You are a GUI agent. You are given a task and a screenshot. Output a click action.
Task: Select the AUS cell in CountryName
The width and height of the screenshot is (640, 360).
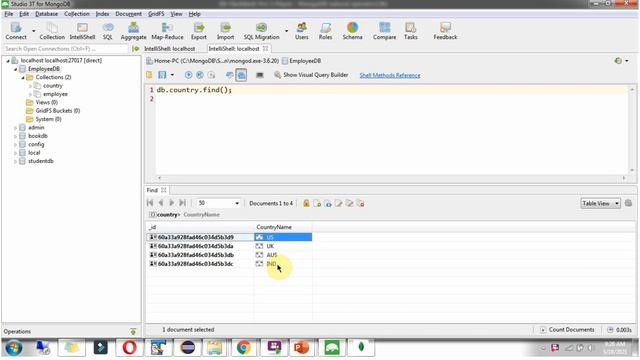[x=282, y=255]
